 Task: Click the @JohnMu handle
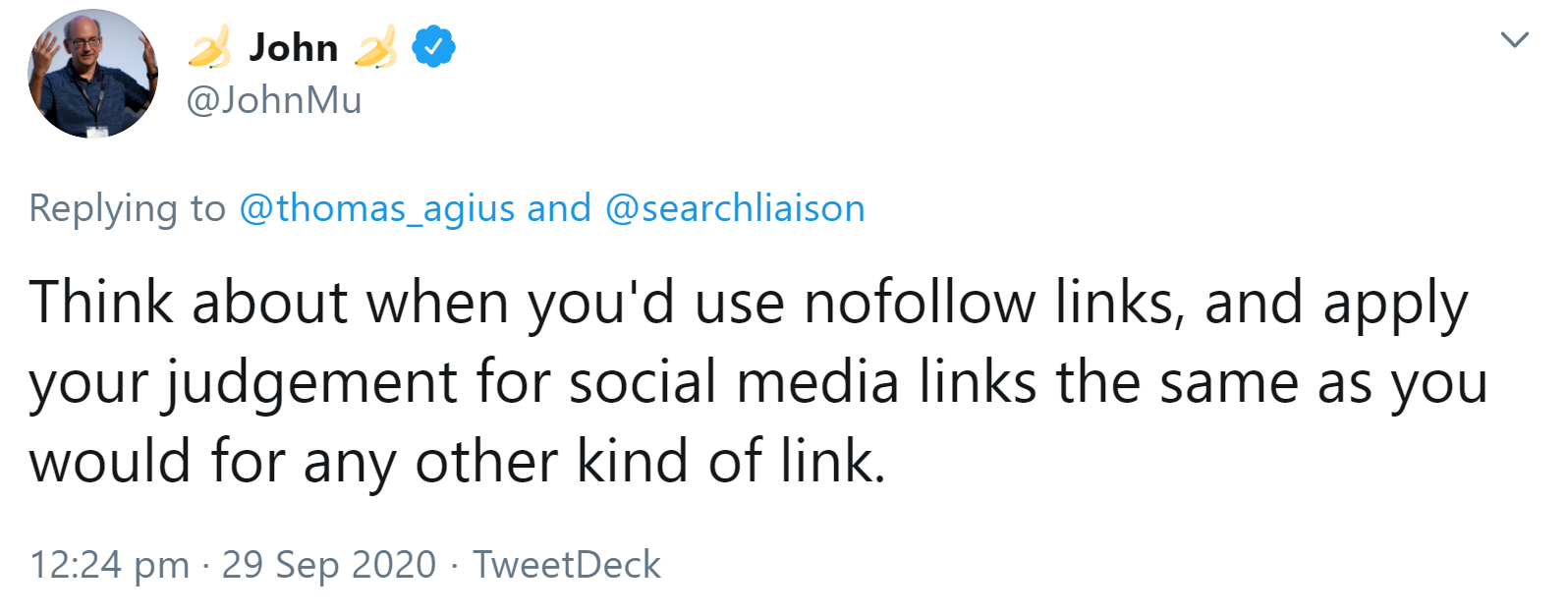pos(275,99)
